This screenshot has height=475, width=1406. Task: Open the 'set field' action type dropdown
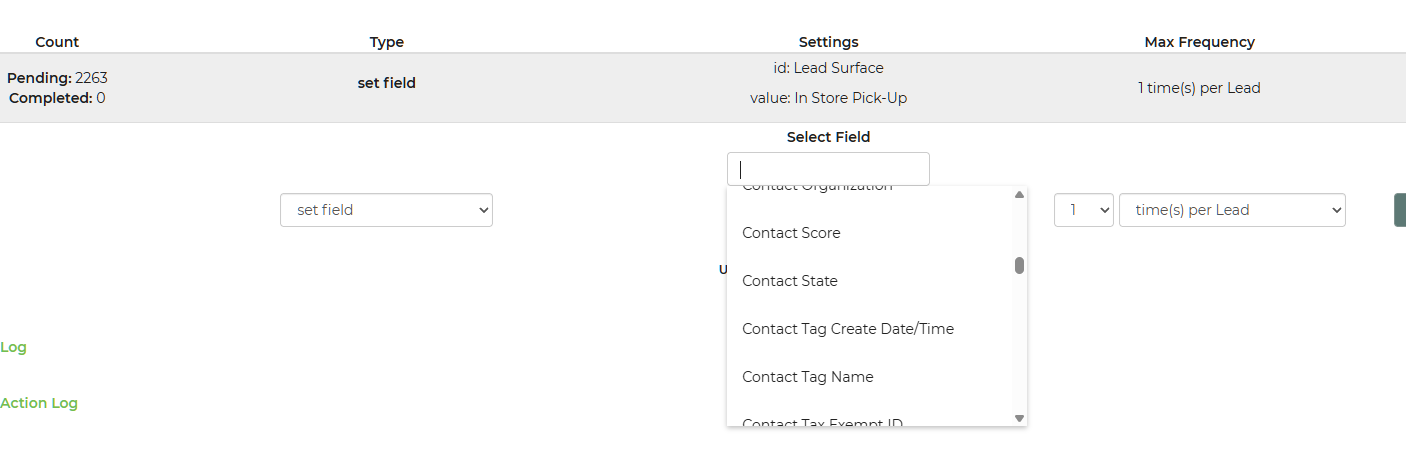(x=386, y=210)
